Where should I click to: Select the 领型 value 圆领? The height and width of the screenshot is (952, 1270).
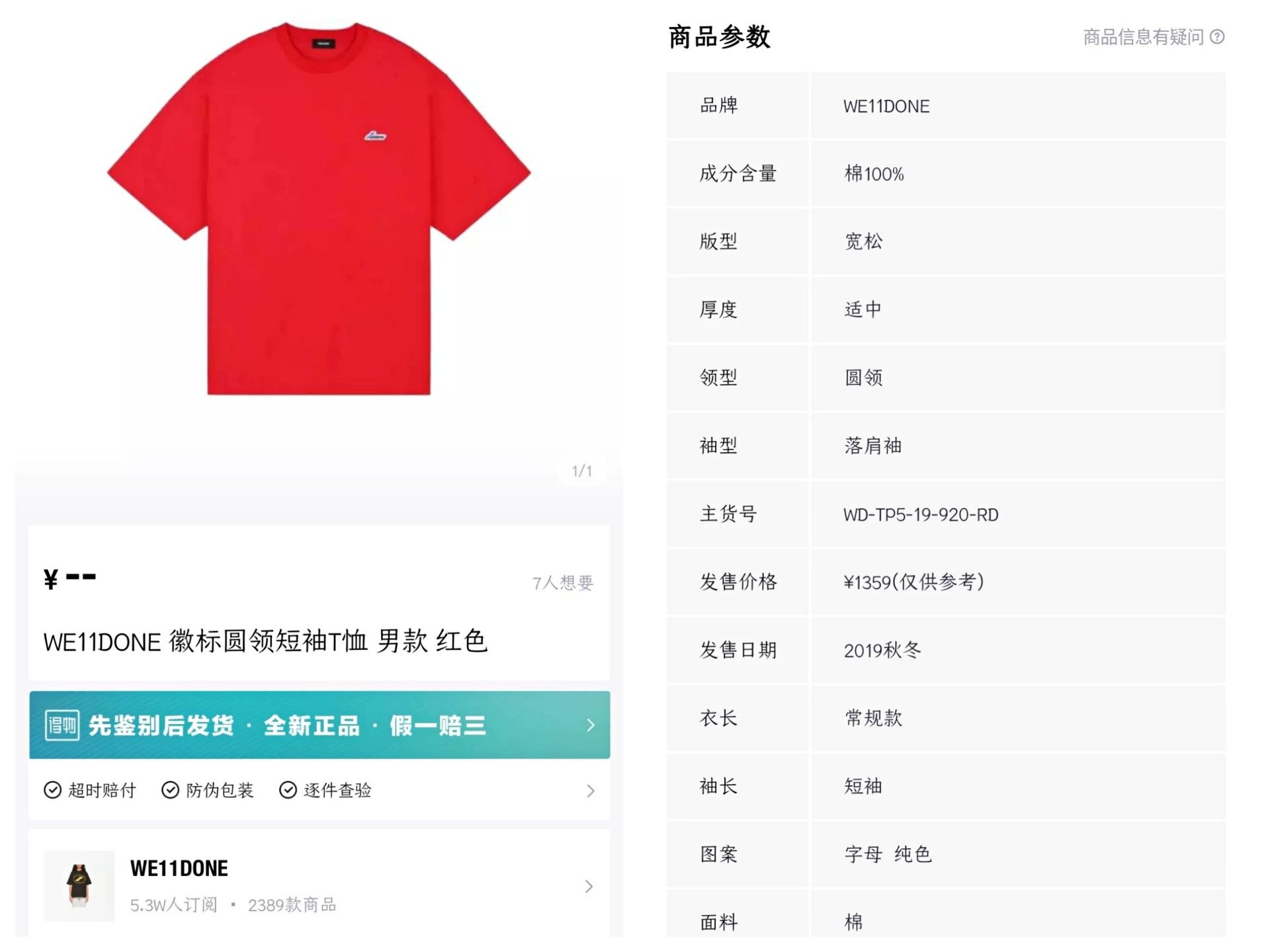coord(863,378)
